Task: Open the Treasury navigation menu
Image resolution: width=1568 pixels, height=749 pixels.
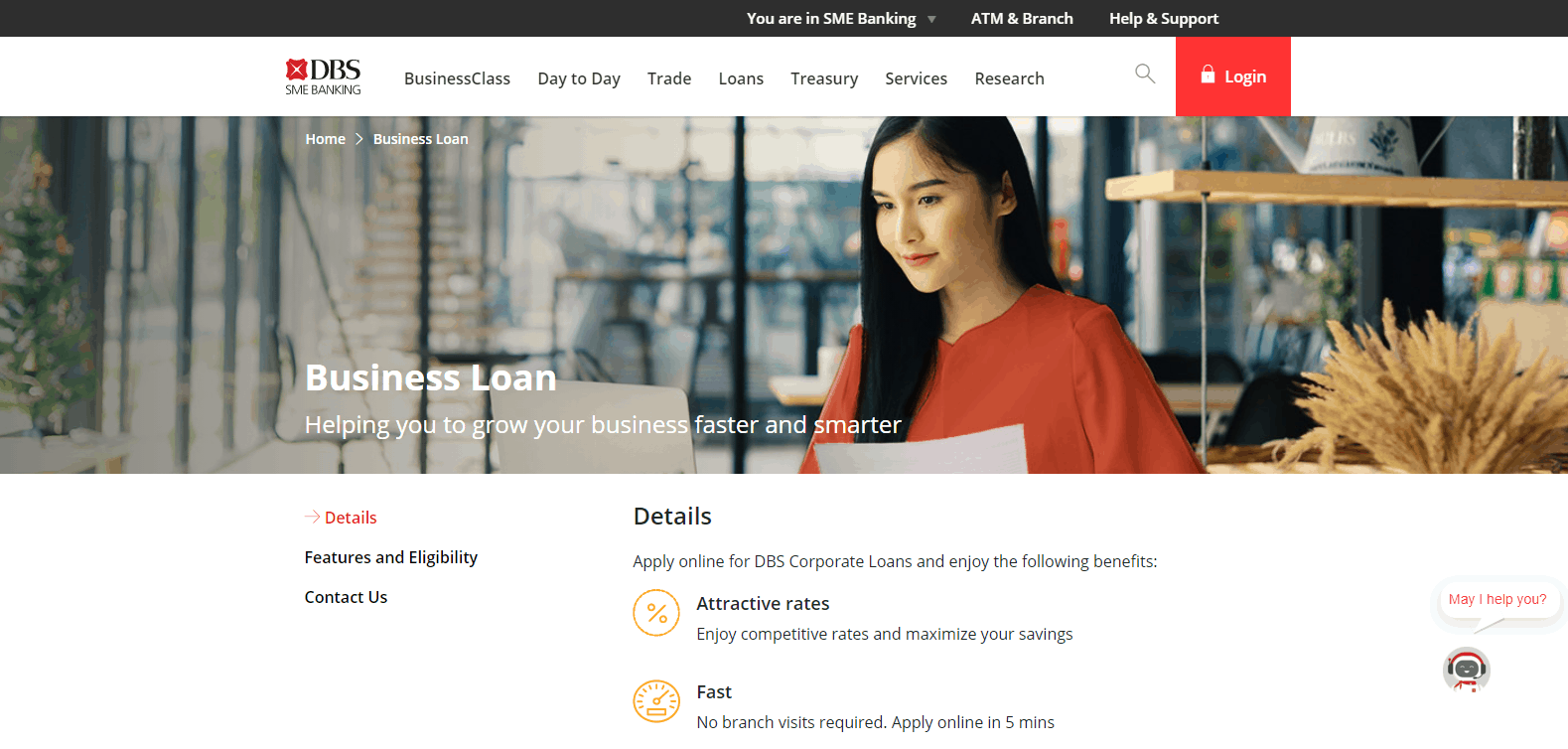Action: tap(824, 78)
